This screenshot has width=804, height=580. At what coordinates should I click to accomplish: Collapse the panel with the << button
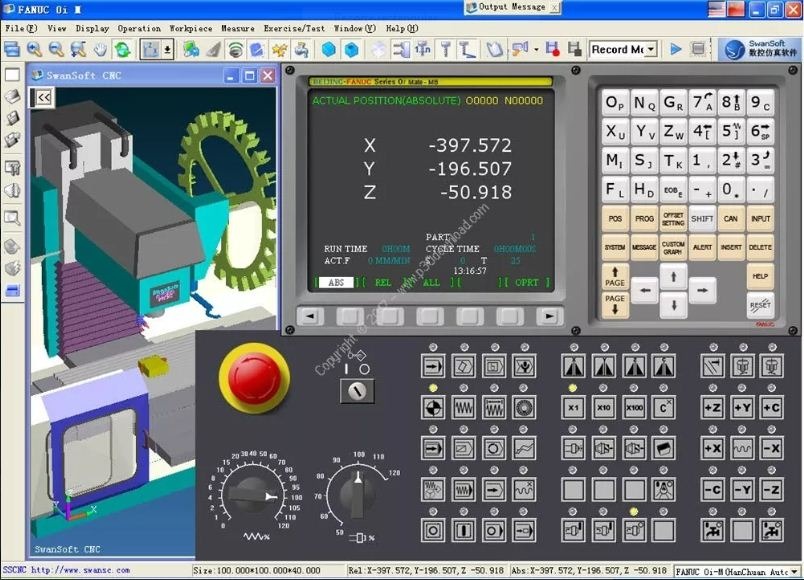pos(43,97)
